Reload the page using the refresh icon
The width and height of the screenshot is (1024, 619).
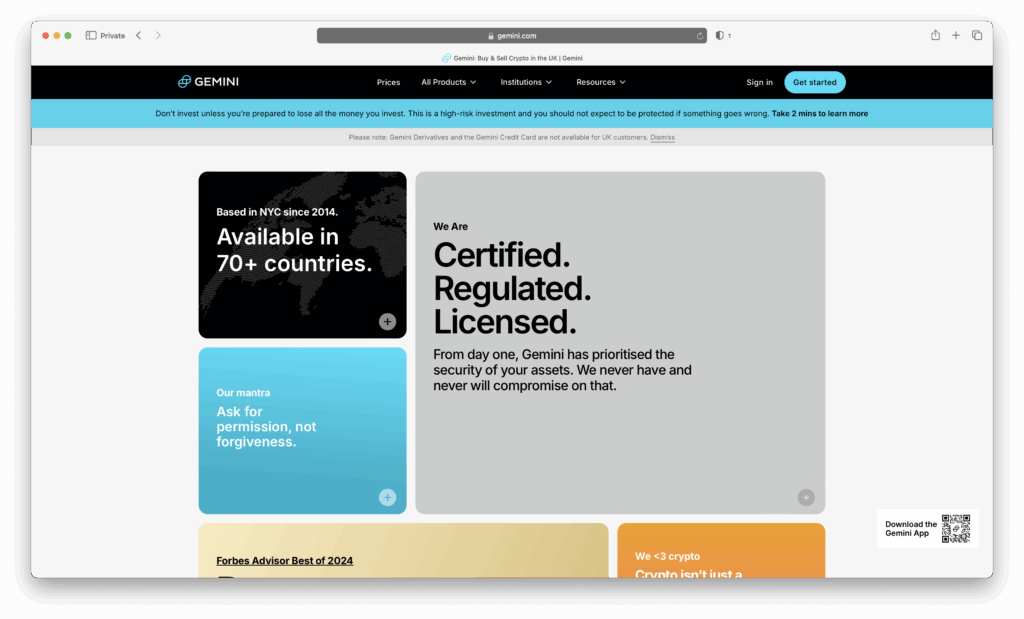(699, 36)
